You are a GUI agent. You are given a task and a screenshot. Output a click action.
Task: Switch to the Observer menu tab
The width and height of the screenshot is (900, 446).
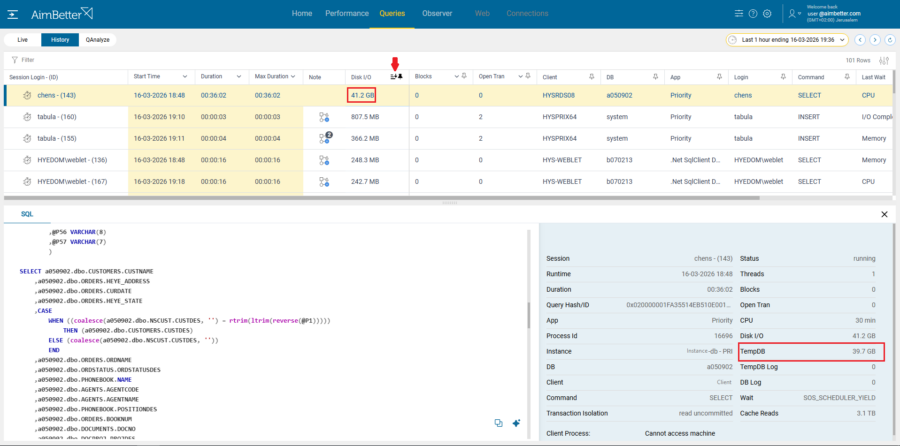coord(437,13)
